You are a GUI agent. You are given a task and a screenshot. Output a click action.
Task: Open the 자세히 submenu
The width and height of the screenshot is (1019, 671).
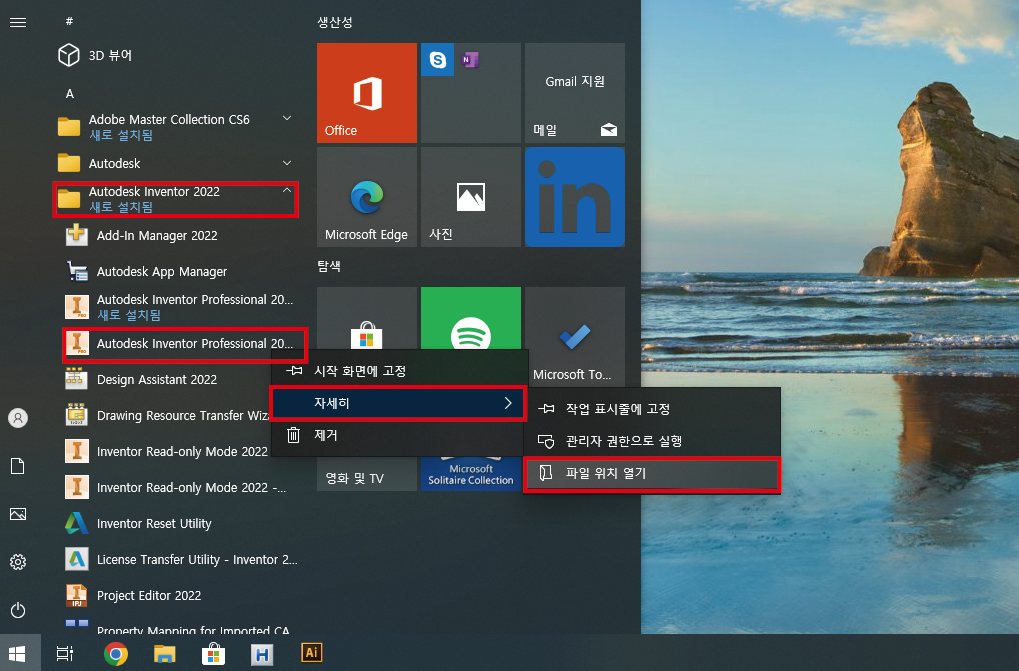398,403
